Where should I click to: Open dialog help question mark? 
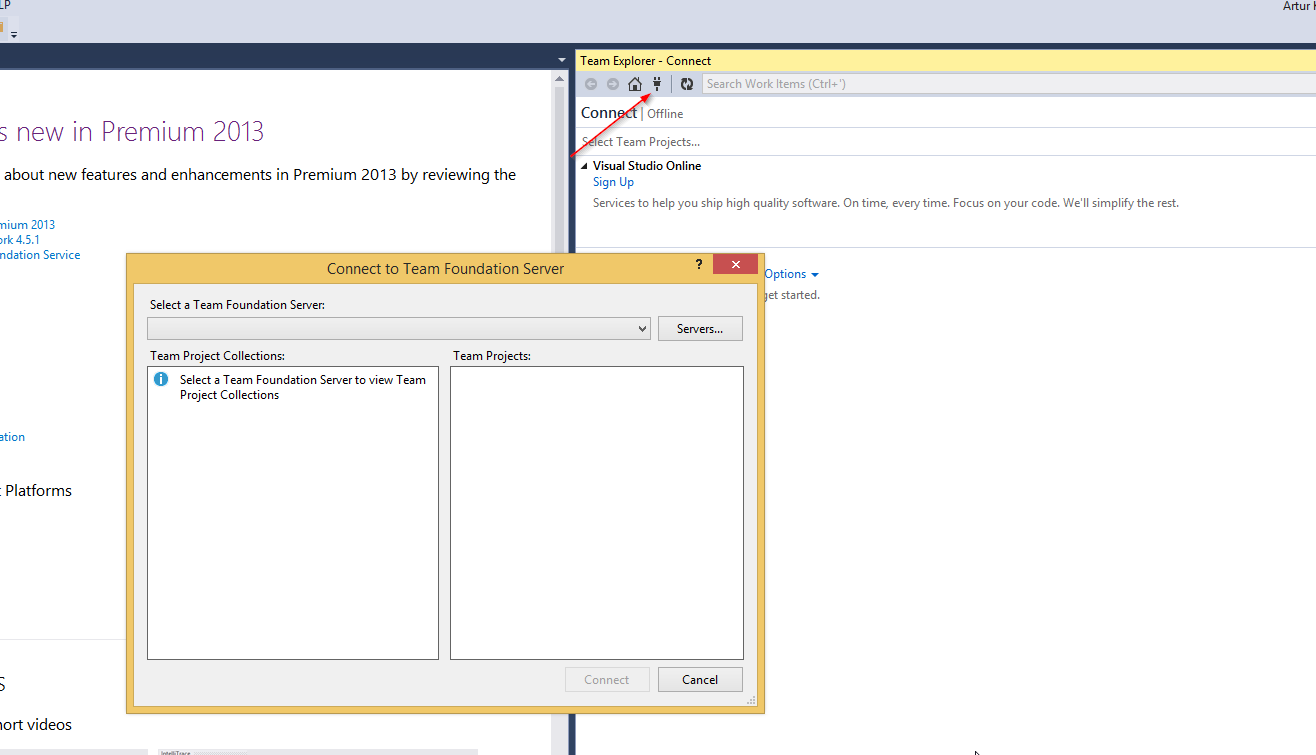click(699, 265)
